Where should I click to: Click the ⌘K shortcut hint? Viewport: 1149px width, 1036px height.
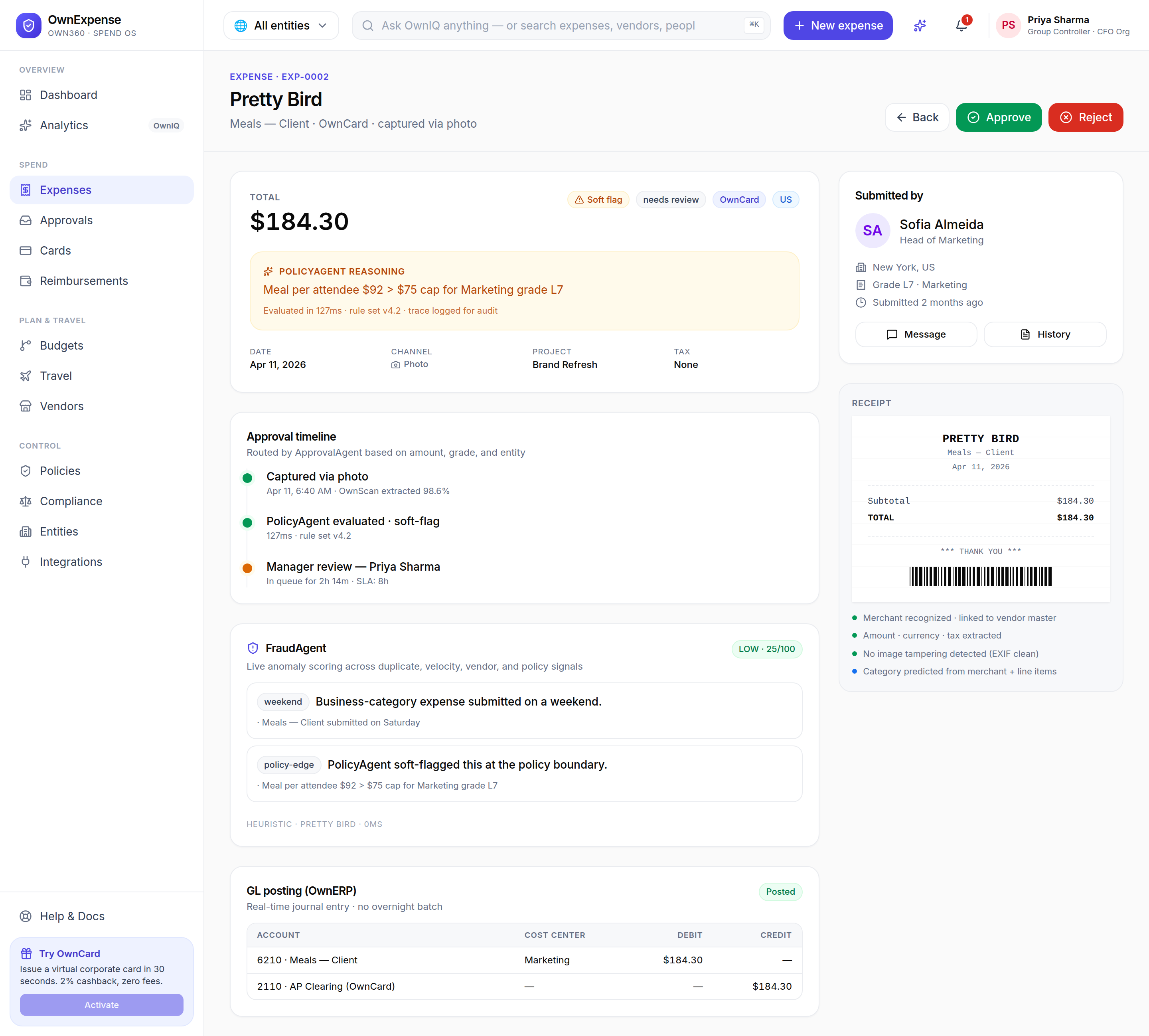[x=754, y=25]
